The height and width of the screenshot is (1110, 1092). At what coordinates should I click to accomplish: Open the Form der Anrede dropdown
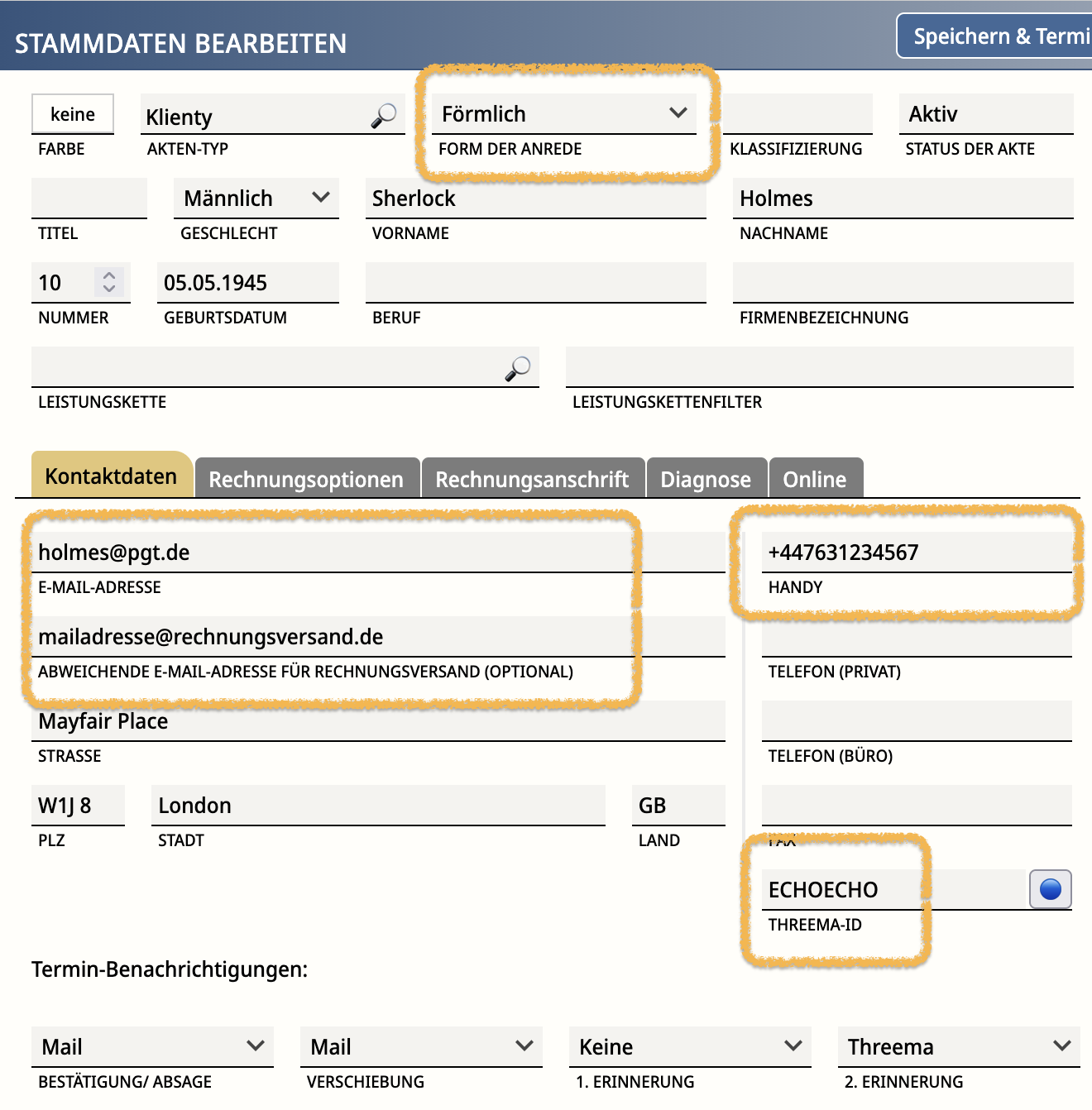[564, 114]
